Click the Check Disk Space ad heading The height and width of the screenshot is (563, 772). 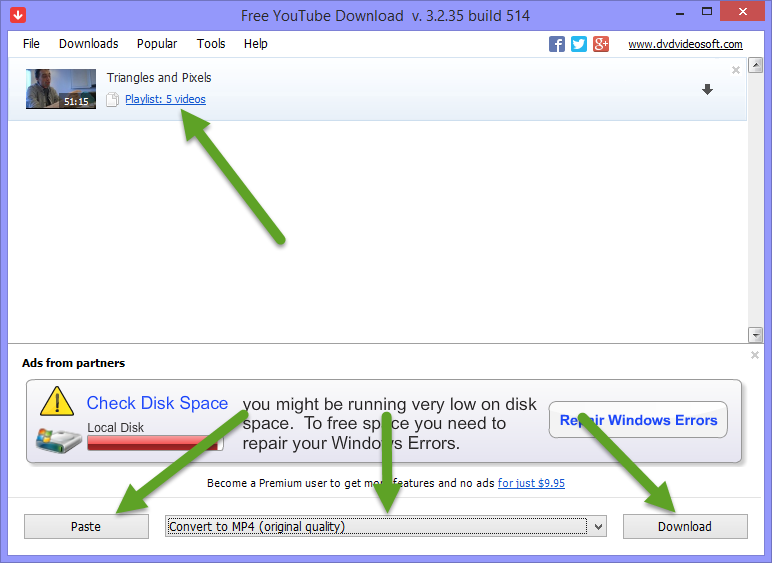[x=157, y=403]
